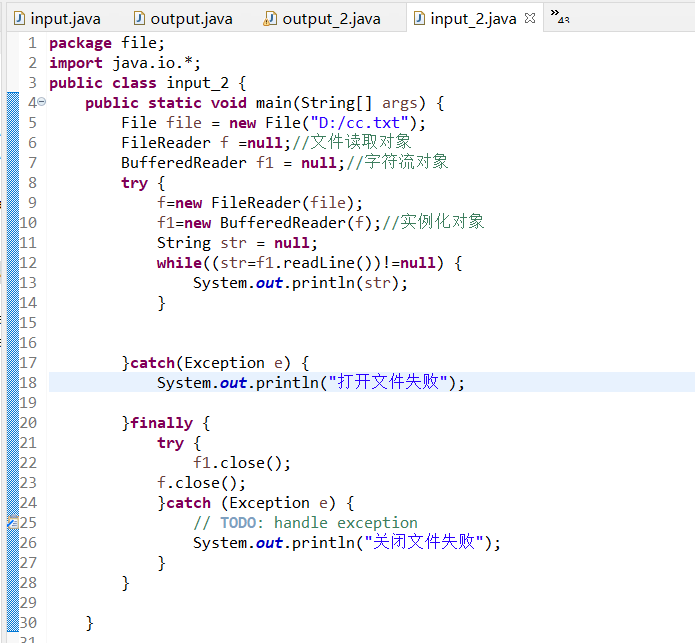Click line number 18 in the gutter
This screenshot has width=695, height=643.
[x=28, y=382]
